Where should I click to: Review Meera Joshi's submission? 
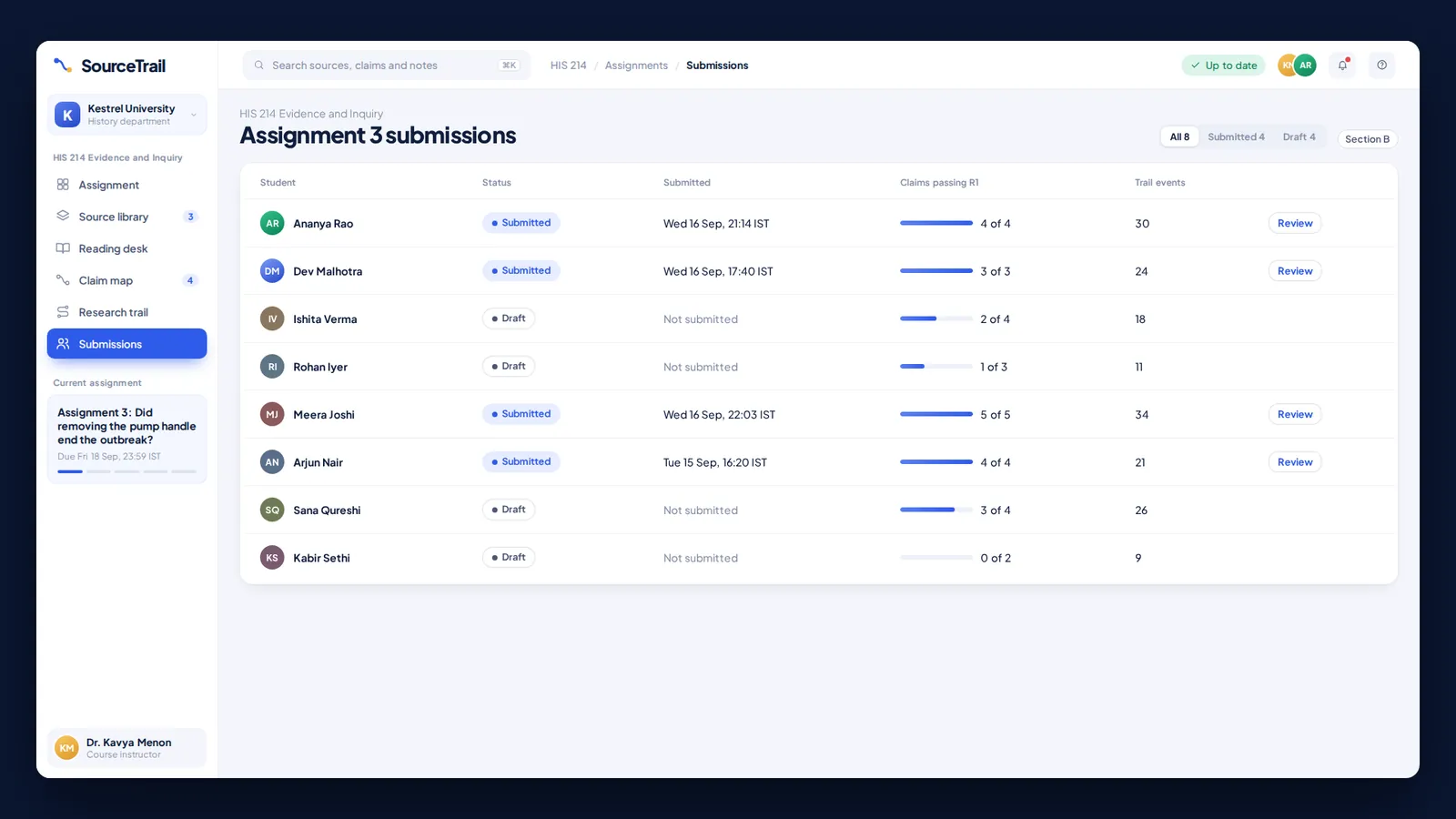(x=1295, y=414)
